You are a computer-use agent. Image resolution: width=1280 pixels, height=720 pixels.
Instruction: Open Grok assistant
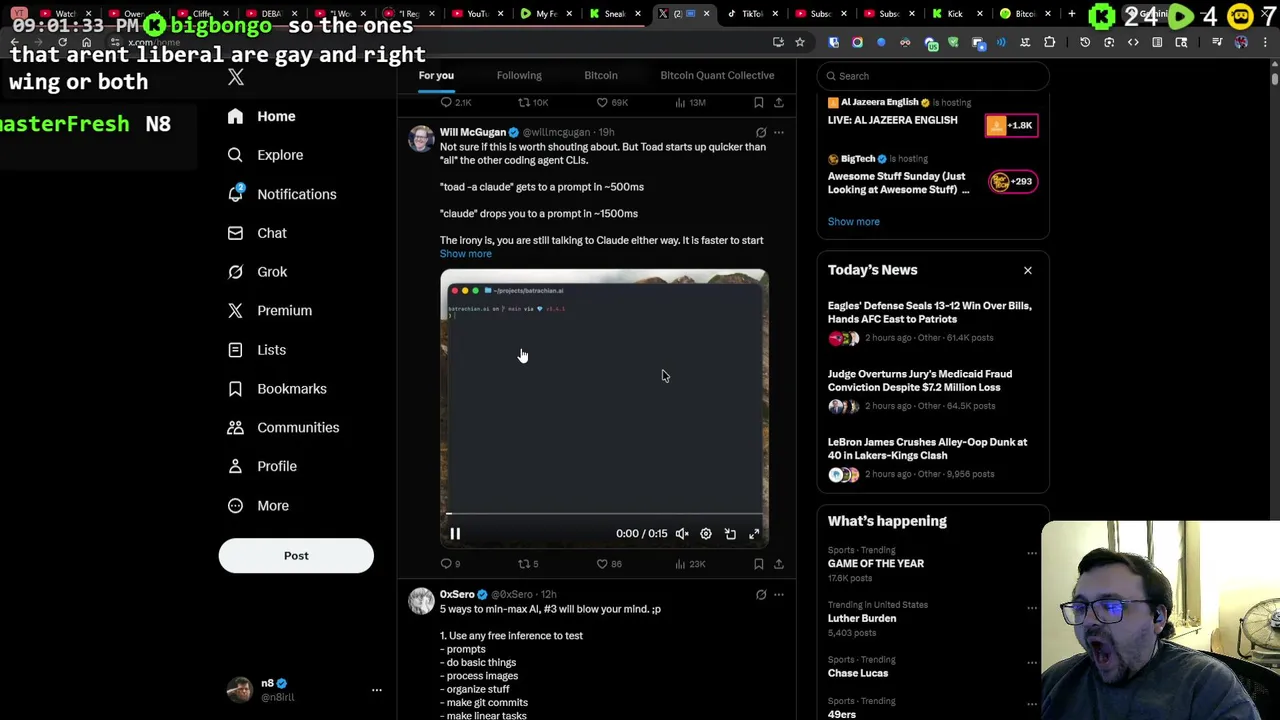click(258, 272)
